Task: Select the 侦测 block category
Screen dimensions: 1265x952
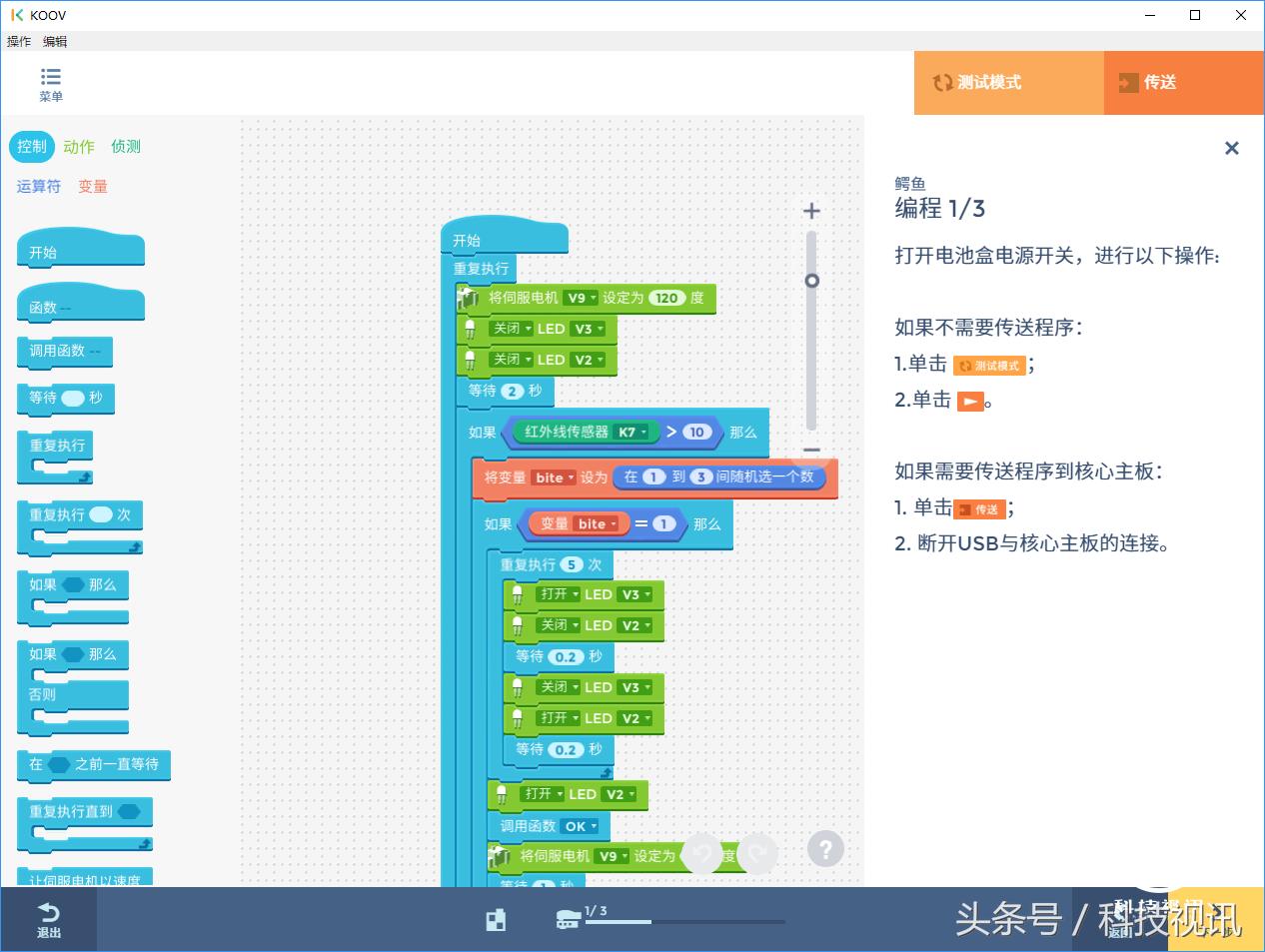Action: (x=124, y=146)
